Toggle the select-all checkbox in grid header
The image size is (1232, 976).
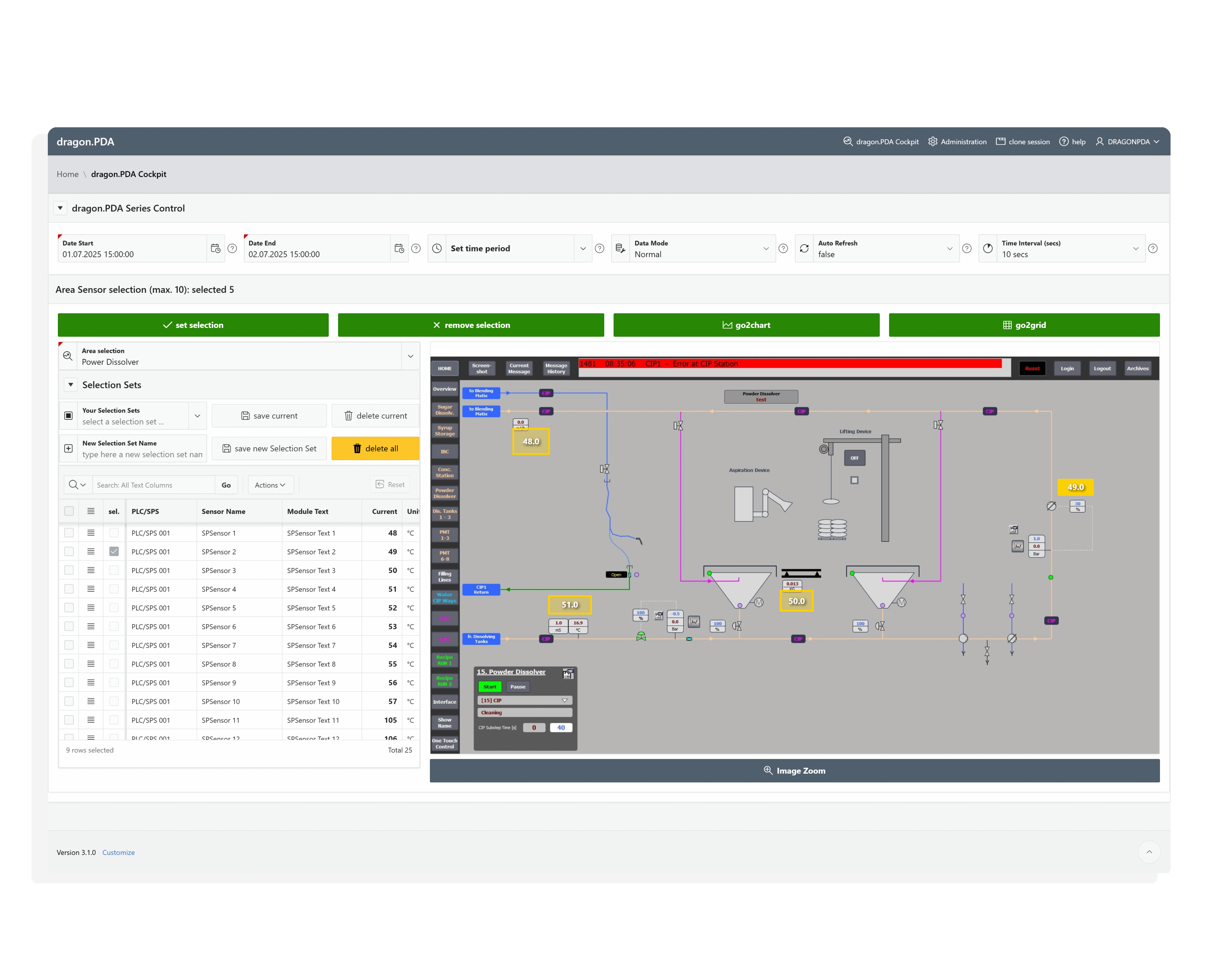(69, 511)
